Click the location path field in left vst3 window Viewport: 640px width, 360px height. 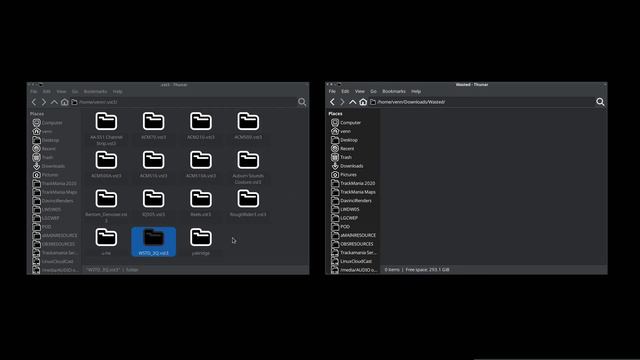pos(184,102)
